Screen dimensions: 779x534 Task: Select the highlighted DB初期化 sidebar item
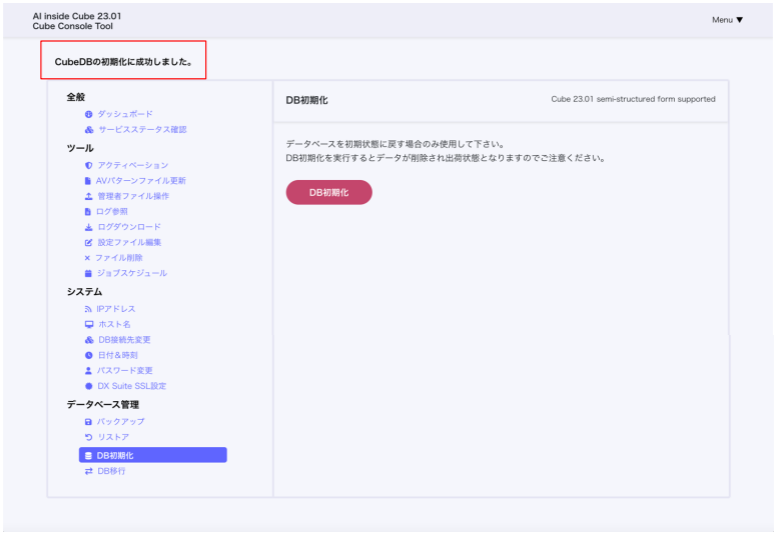[153, 455]
